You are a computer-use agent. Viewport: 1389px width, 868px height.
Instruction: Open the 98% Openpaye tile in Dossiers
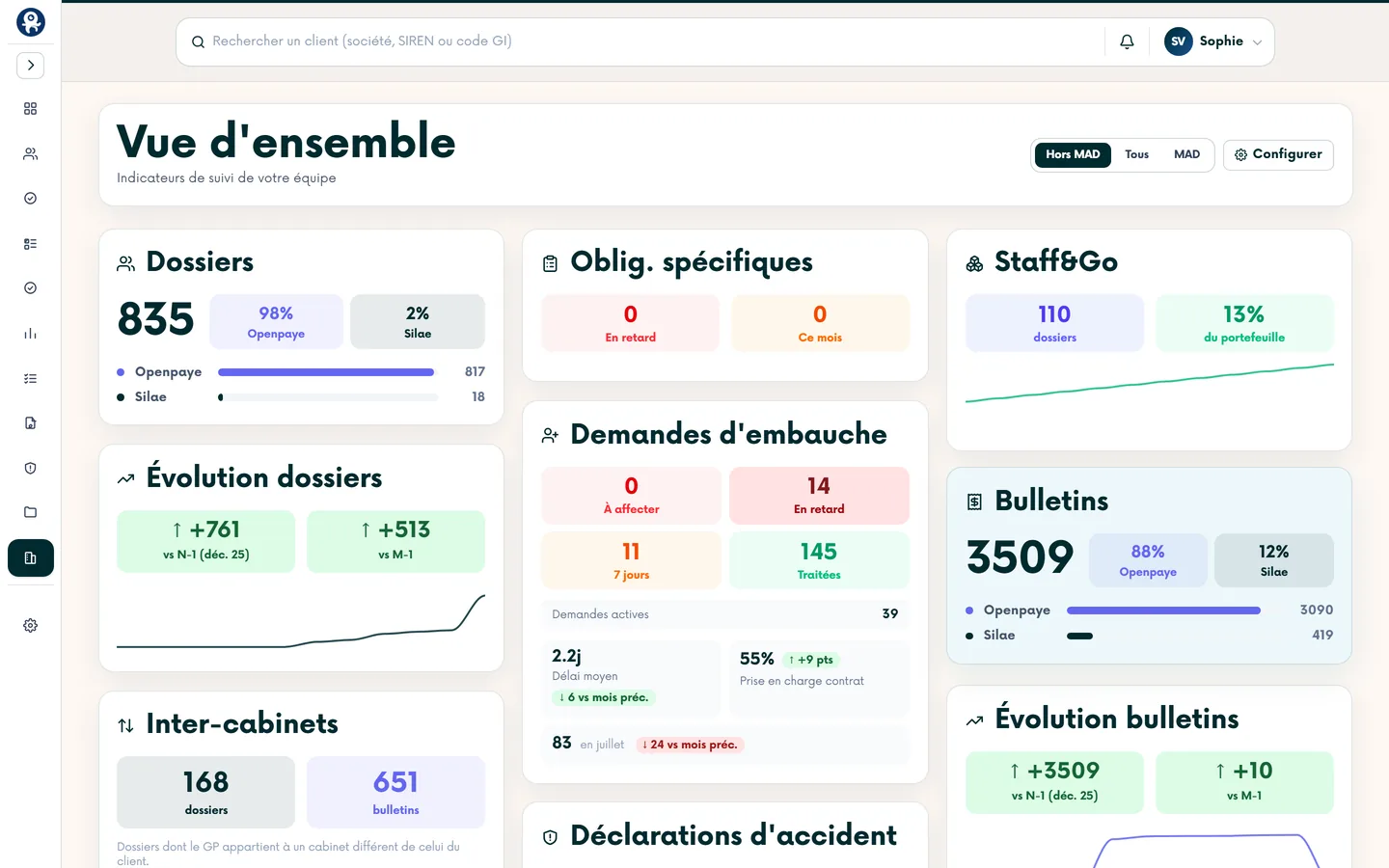(276, 322)
